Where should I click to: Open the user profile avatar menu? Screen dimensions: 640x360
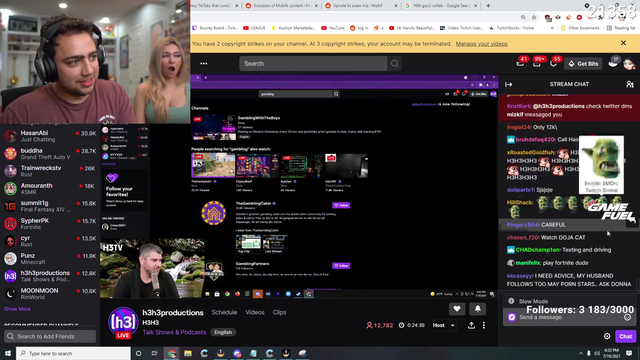tap(629, 64)
